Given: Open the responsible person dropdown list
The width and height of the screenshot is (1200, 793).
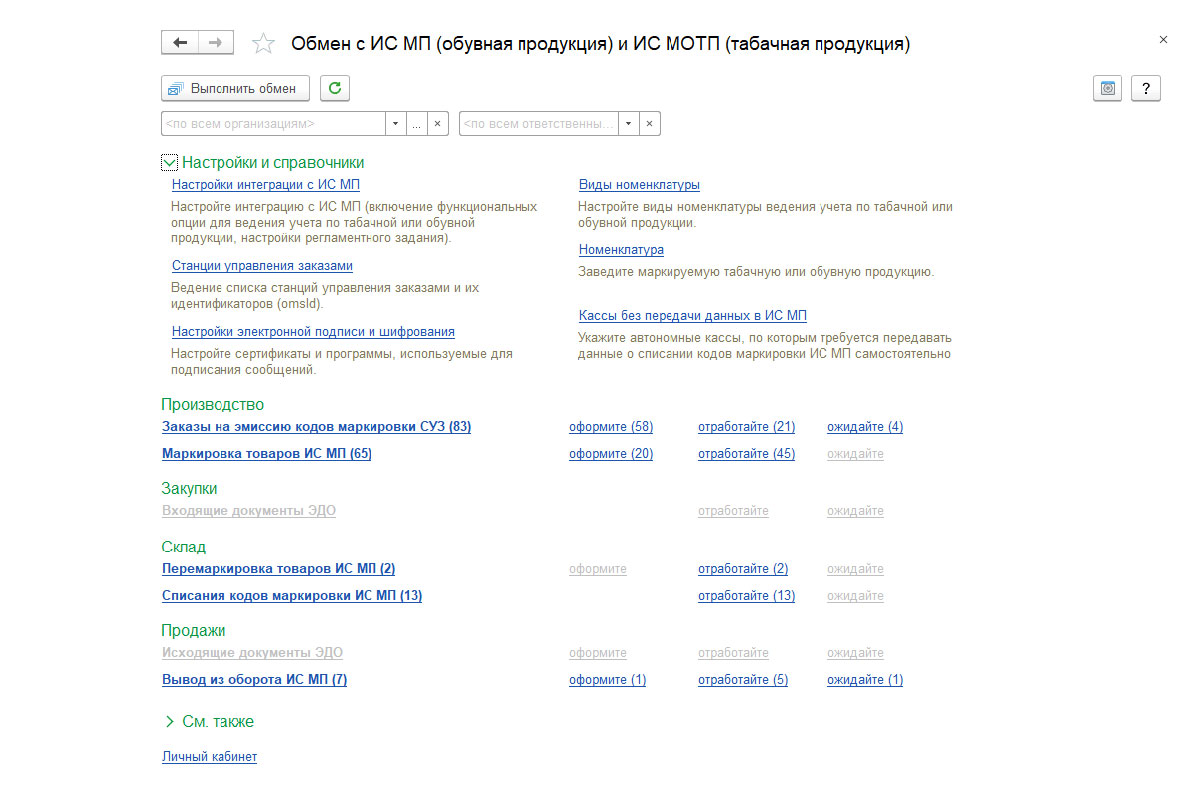Looking at the screenshot, I should coord(628,124).
